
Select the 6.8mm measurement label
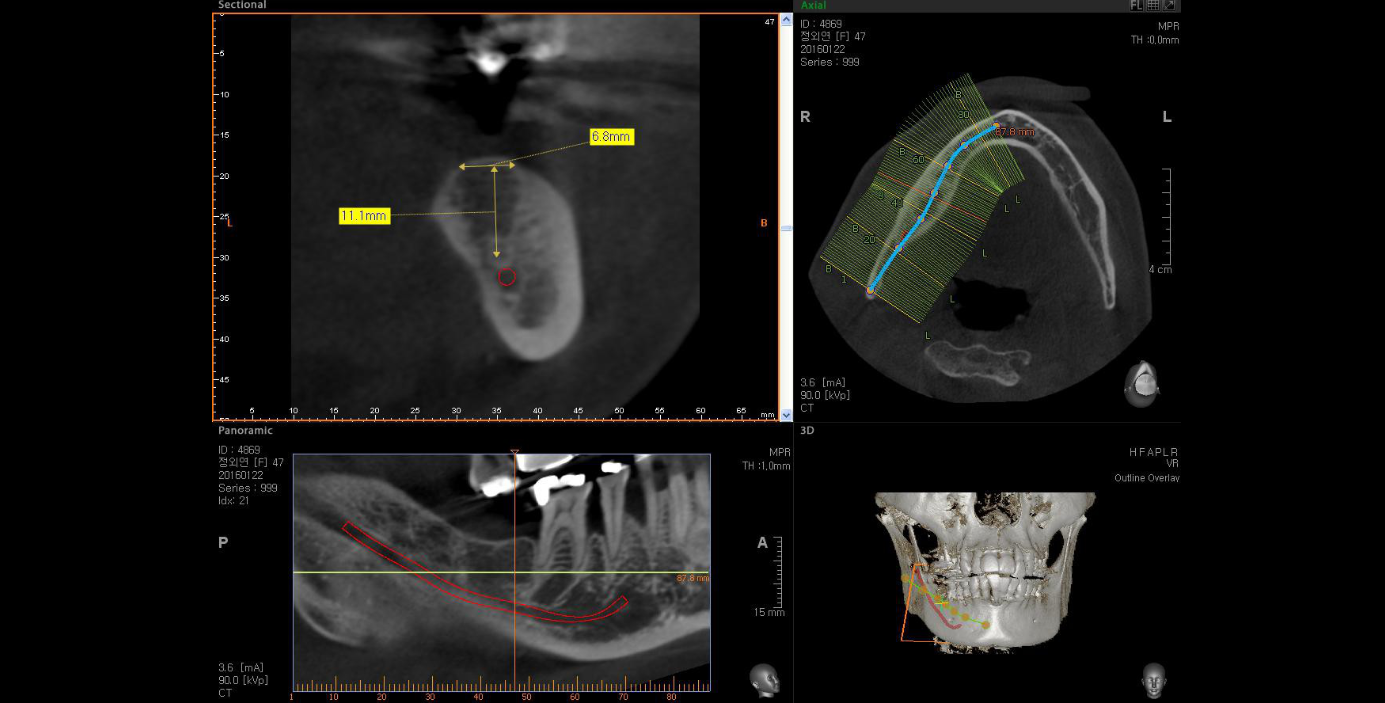tap(612, 136)
